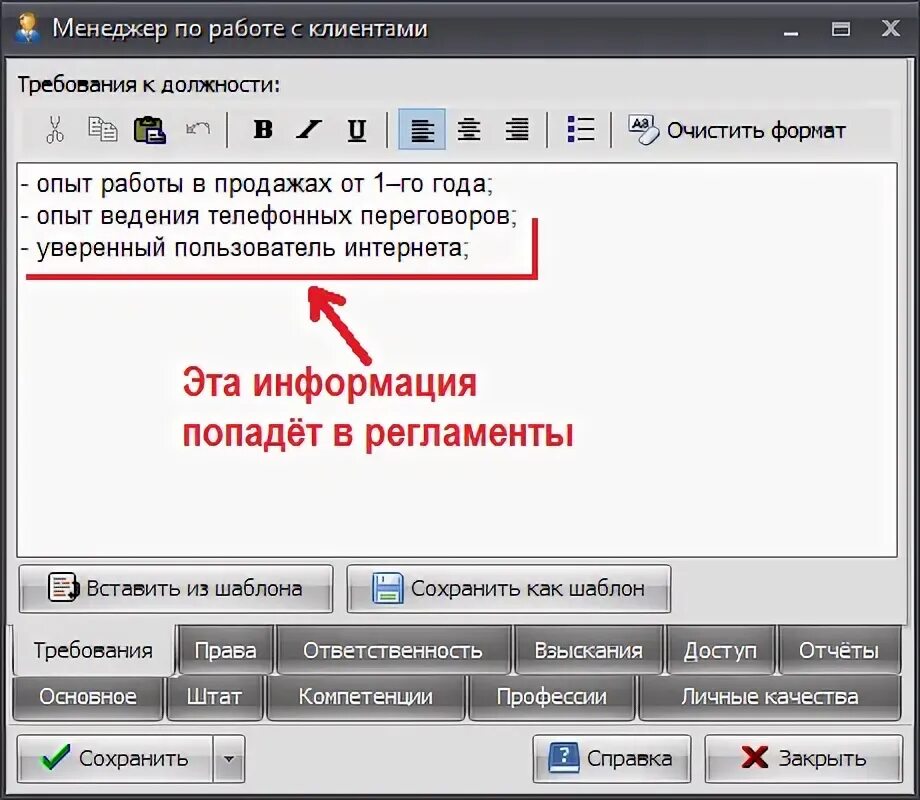This screenshot has width=920, height=800.
Task: Toggle italic formatting
Action: coord(309,129)
